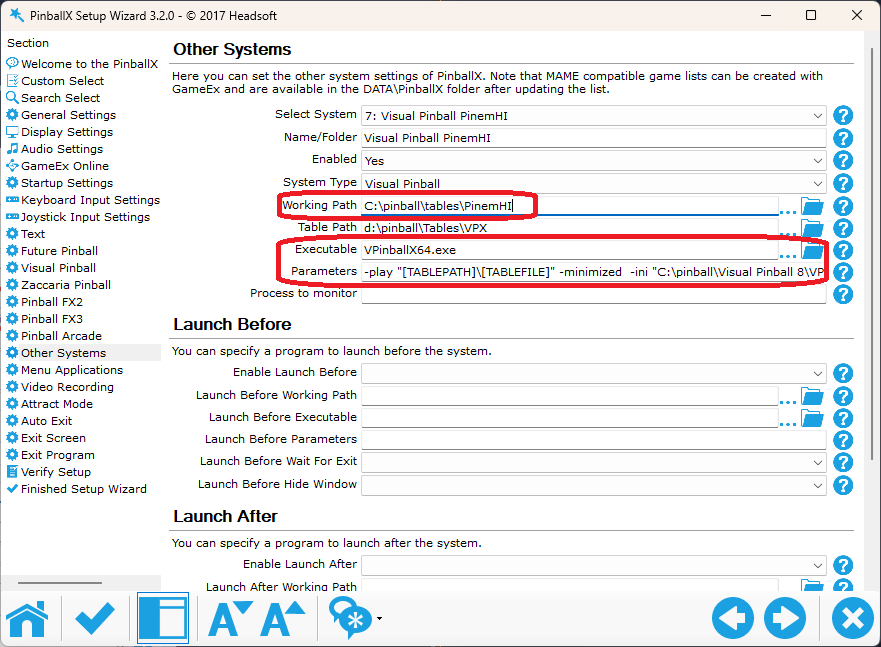Viewport: 881px width, 647px height.
Task: Open help for the System Type field
Action: 843,183
